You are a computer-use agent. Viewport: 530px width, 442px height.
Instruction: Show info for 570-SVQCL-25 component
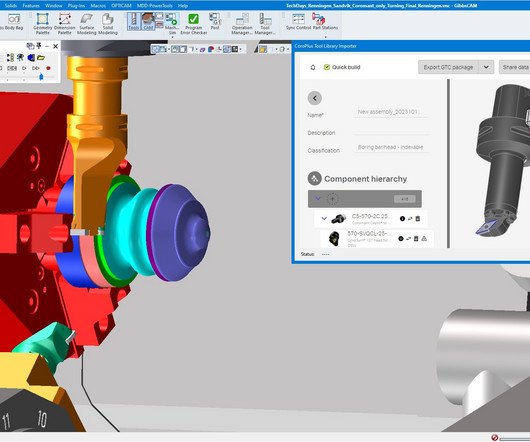tap(401, 239)
